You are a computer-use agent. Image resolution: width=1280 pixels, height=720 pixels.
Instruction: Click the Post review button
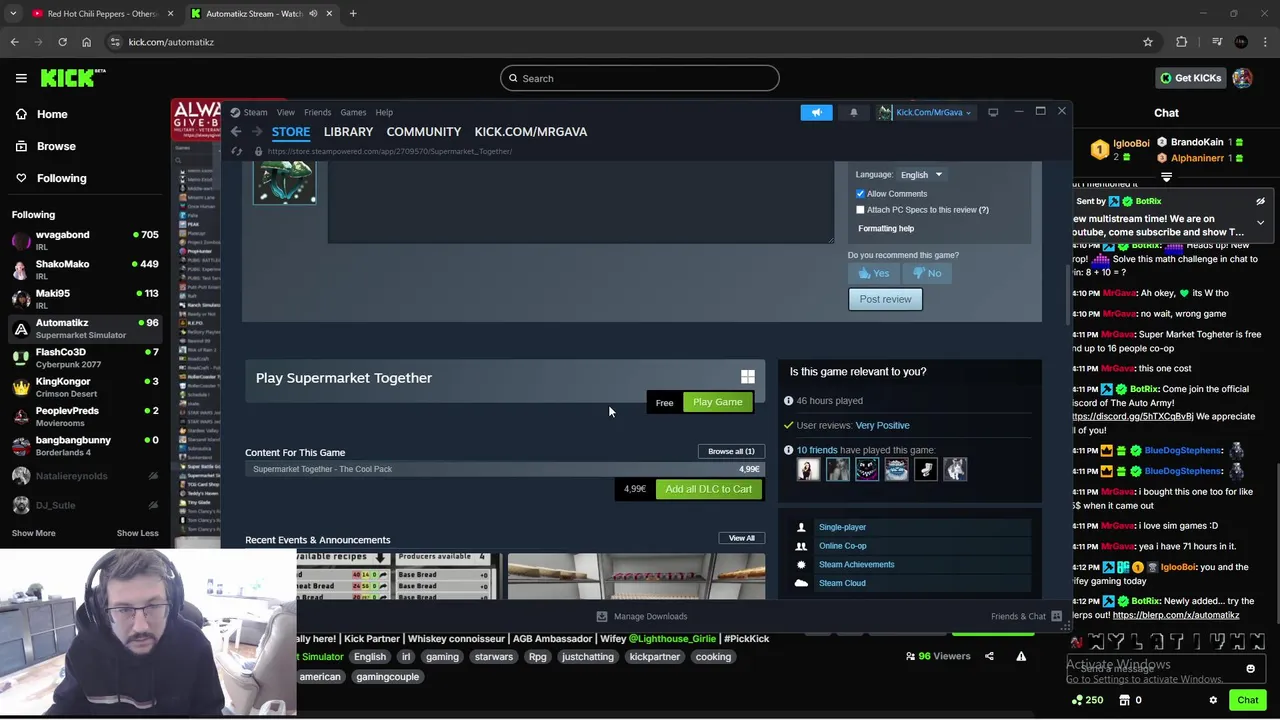click(x=885, y=299)
